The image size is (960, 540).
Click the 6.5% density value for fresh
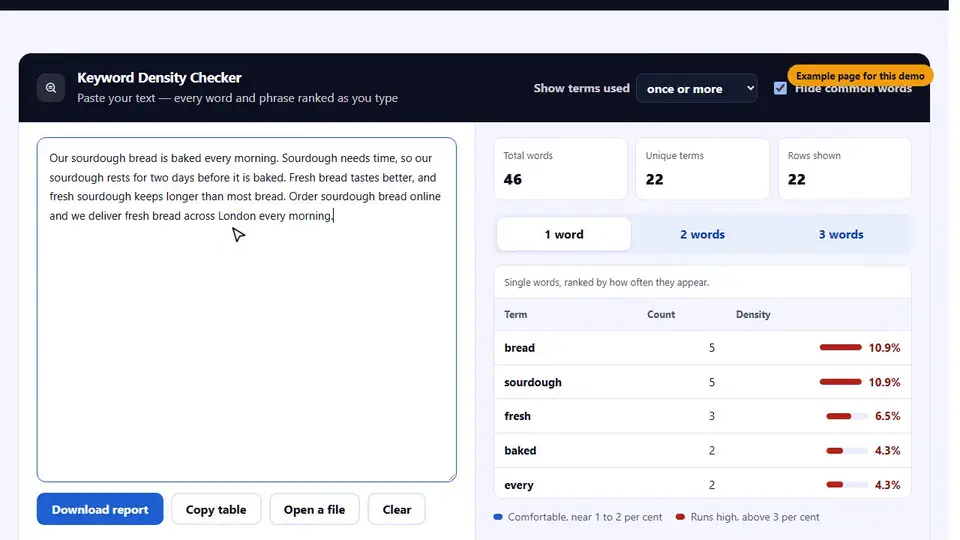coord(887,416)
